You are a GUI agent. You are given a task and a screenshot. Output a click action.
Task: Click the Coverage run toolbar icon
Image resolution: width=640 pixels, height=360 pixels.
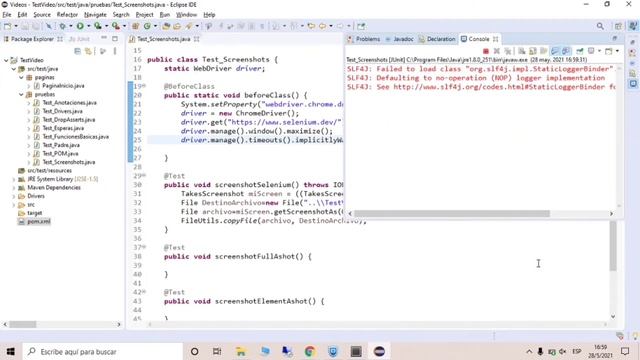coord(98,26)
